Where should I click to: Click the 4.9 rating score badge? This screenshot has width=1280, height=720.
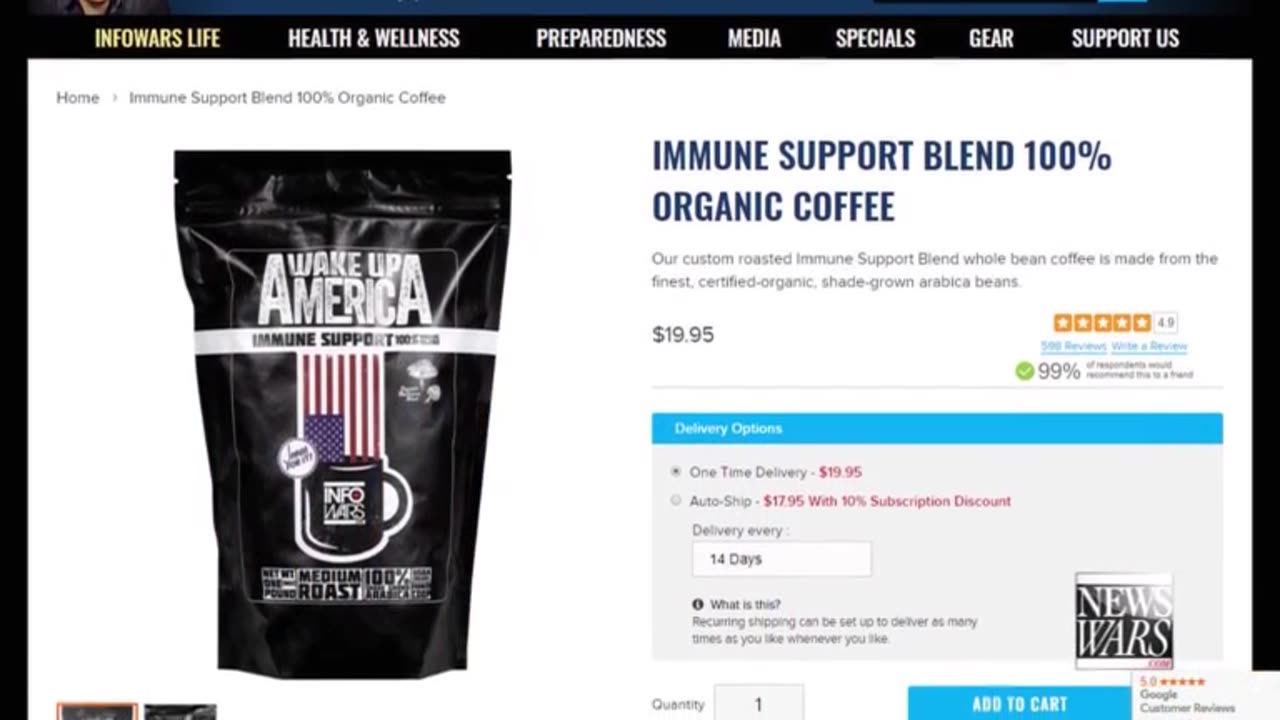[x=1166, y=323]
